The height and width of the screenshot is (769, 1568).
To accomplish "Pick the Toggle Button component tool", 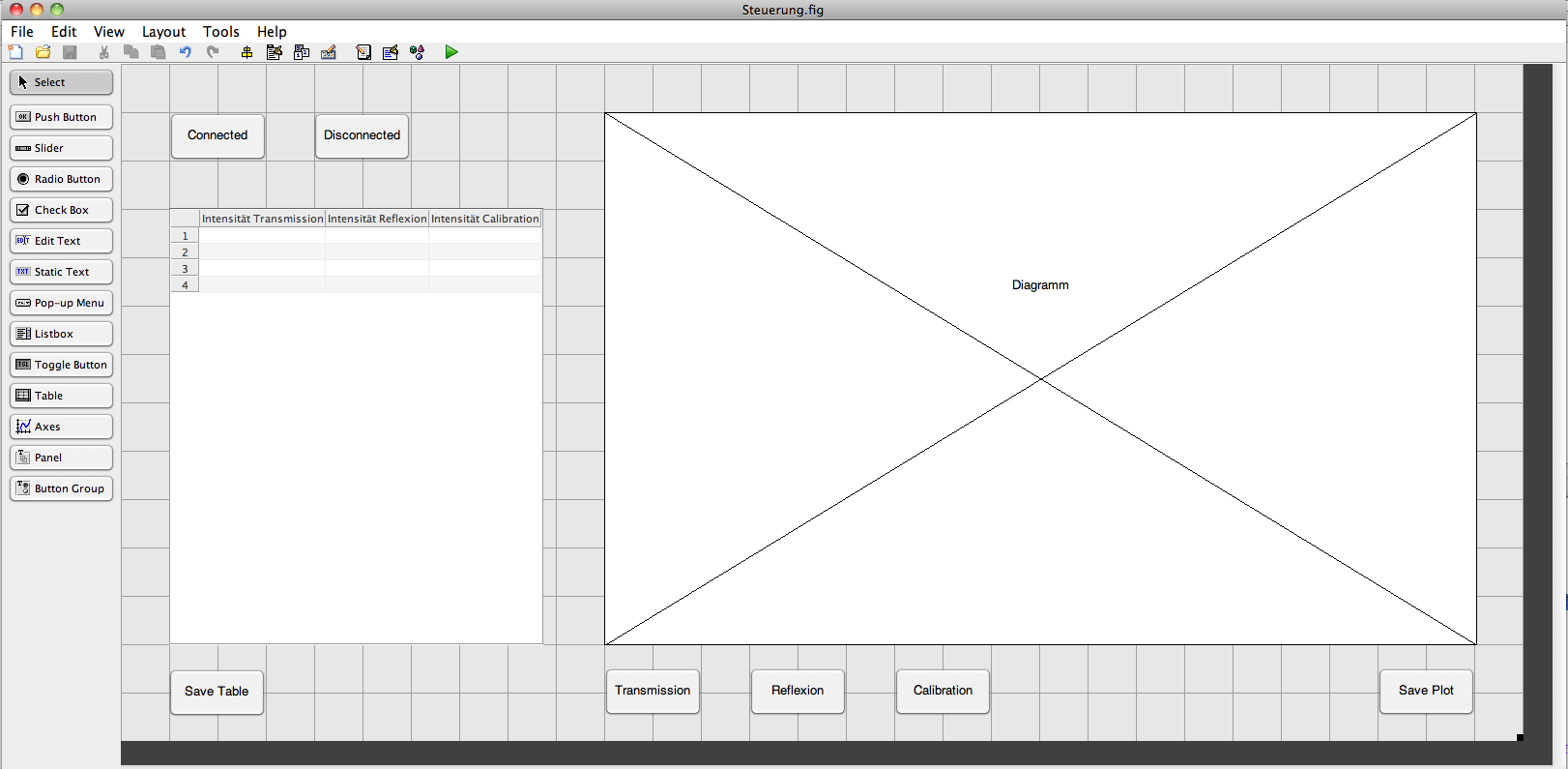I will 61,365.
